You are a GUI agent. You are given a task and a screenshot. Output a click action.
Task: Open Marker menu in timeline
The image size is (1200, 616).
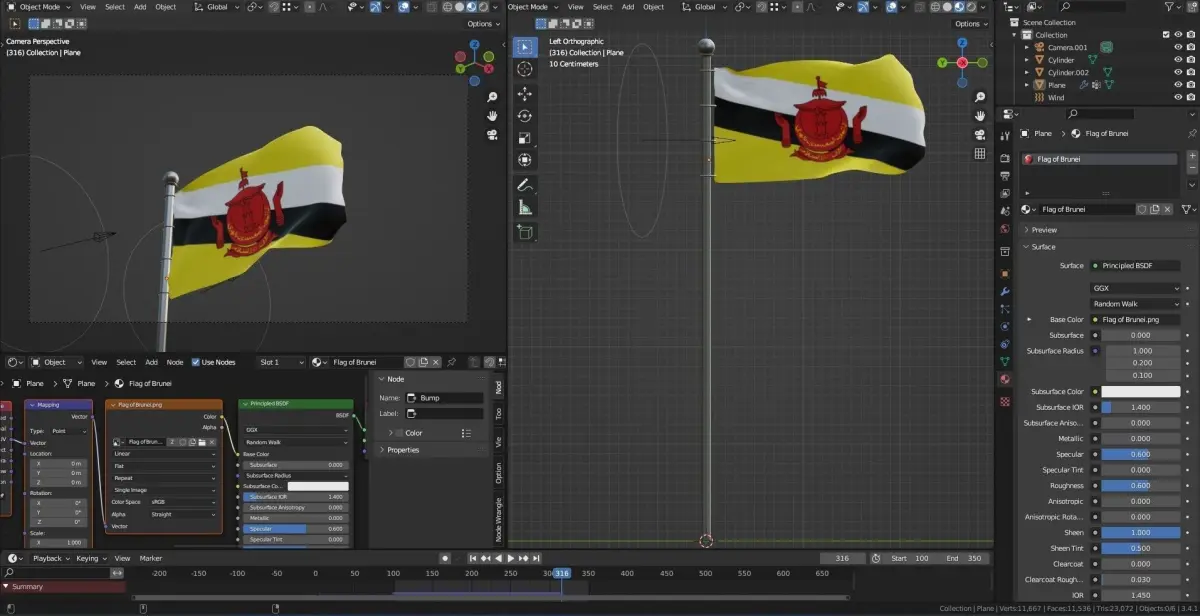click(x=151, y=558)
